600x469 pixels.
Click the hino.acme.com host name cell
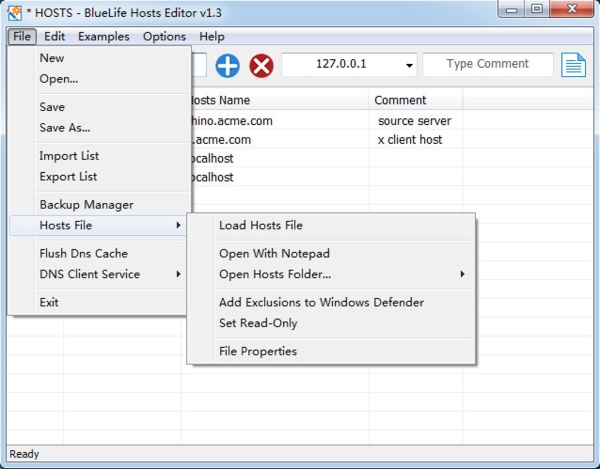(279, 121)
